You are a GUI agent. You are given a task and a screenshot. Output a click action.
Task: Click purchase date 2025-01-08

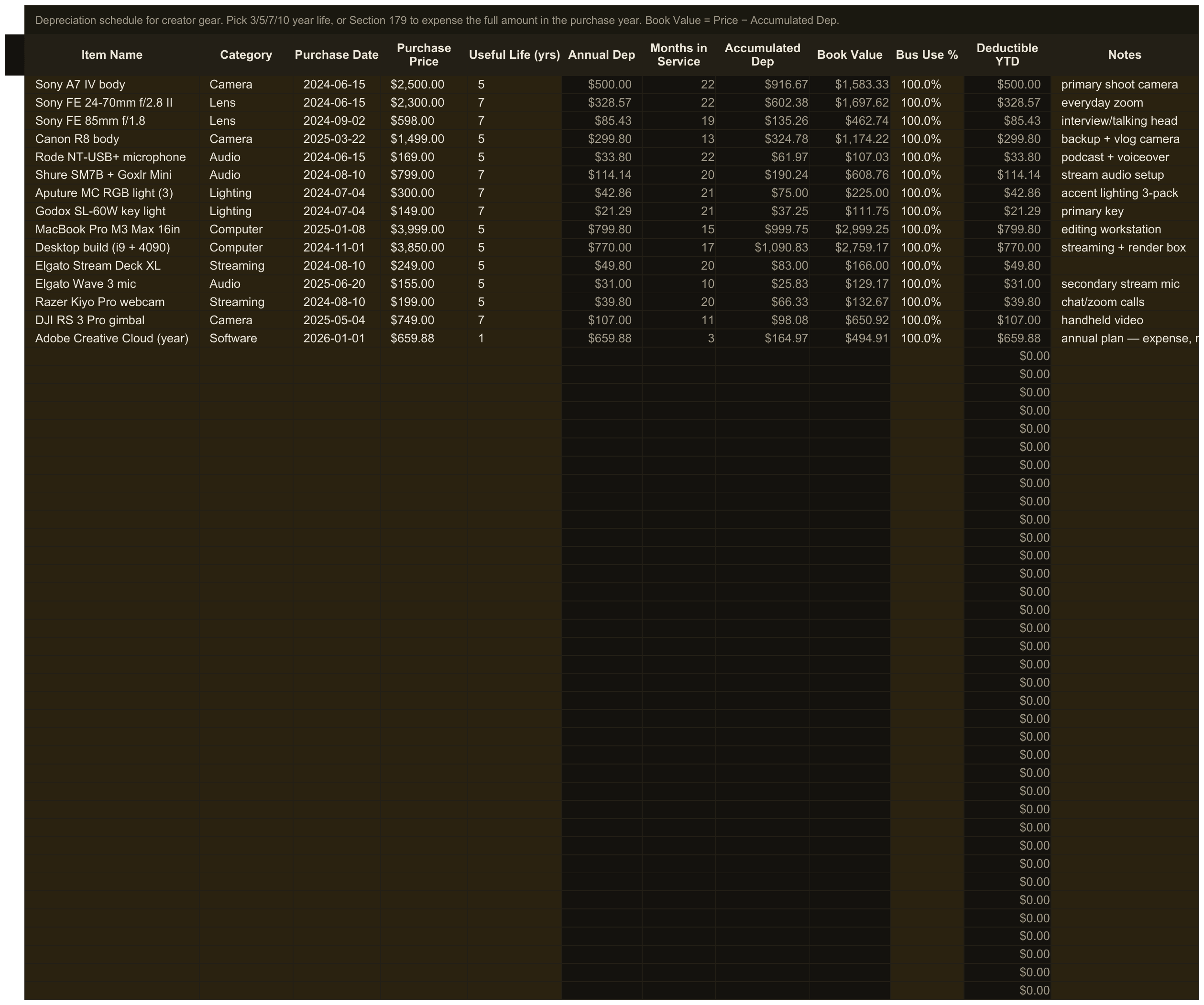coord(337,229)
